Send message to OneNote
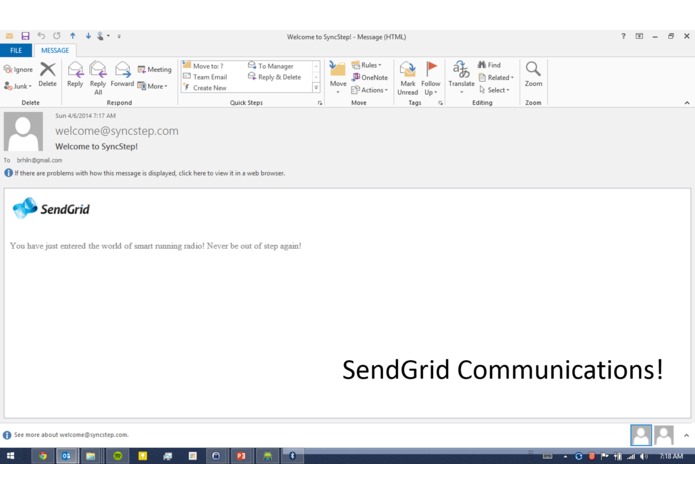The image size is (695, 494). click(370, 77)
